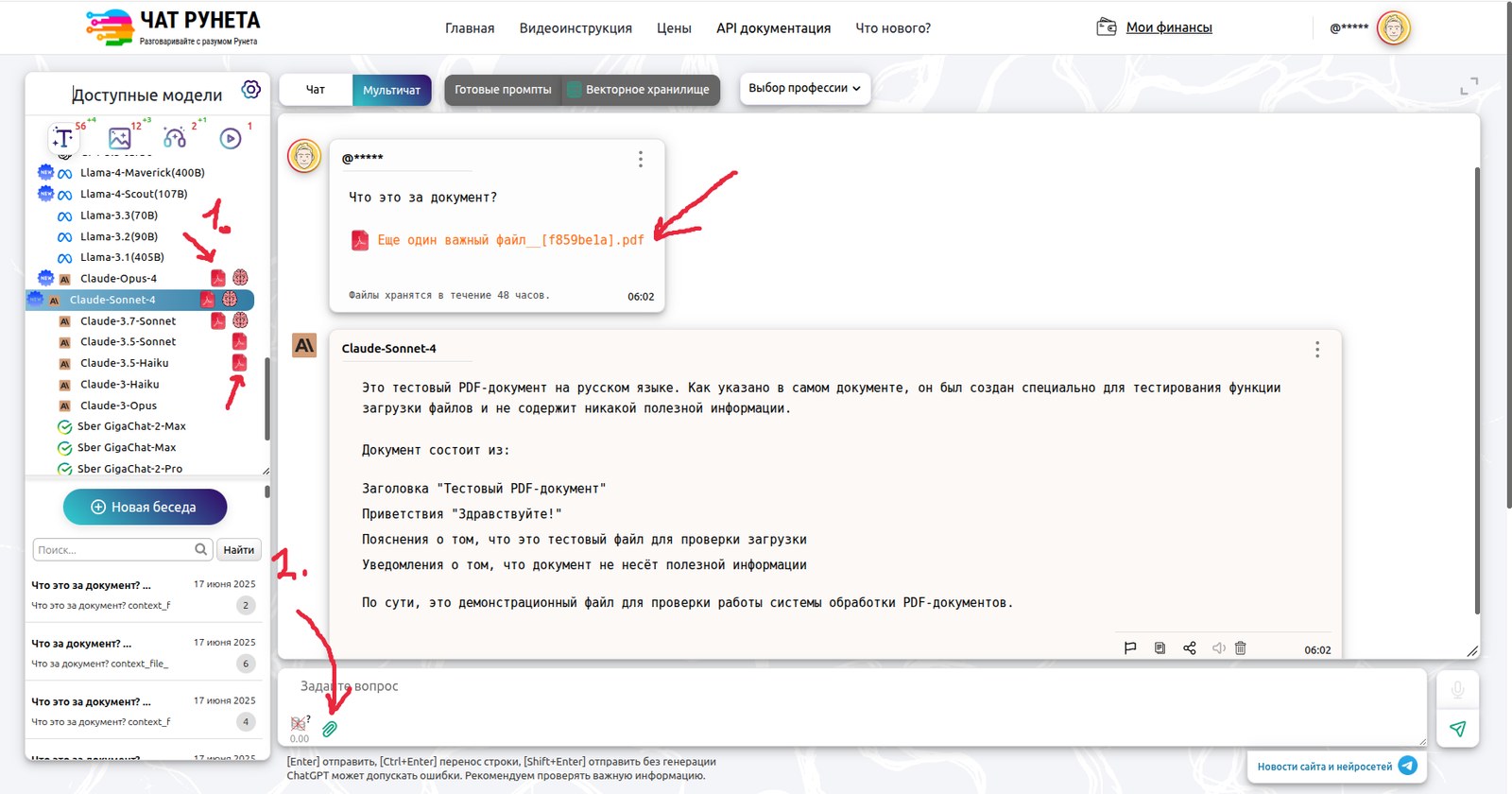Open the Цены page

coord(674,28)
